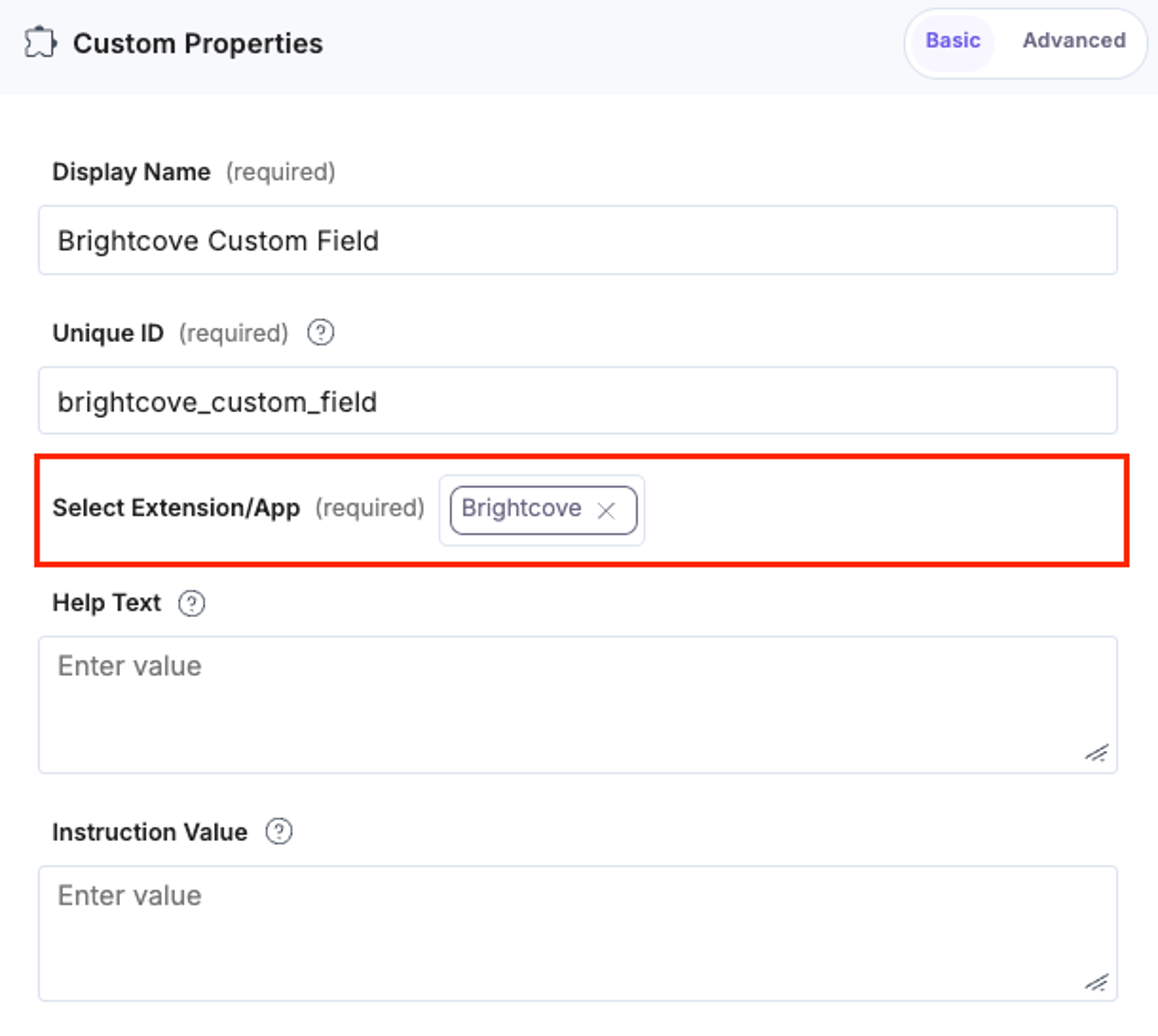Click the Help Text label

pos(106,603)
